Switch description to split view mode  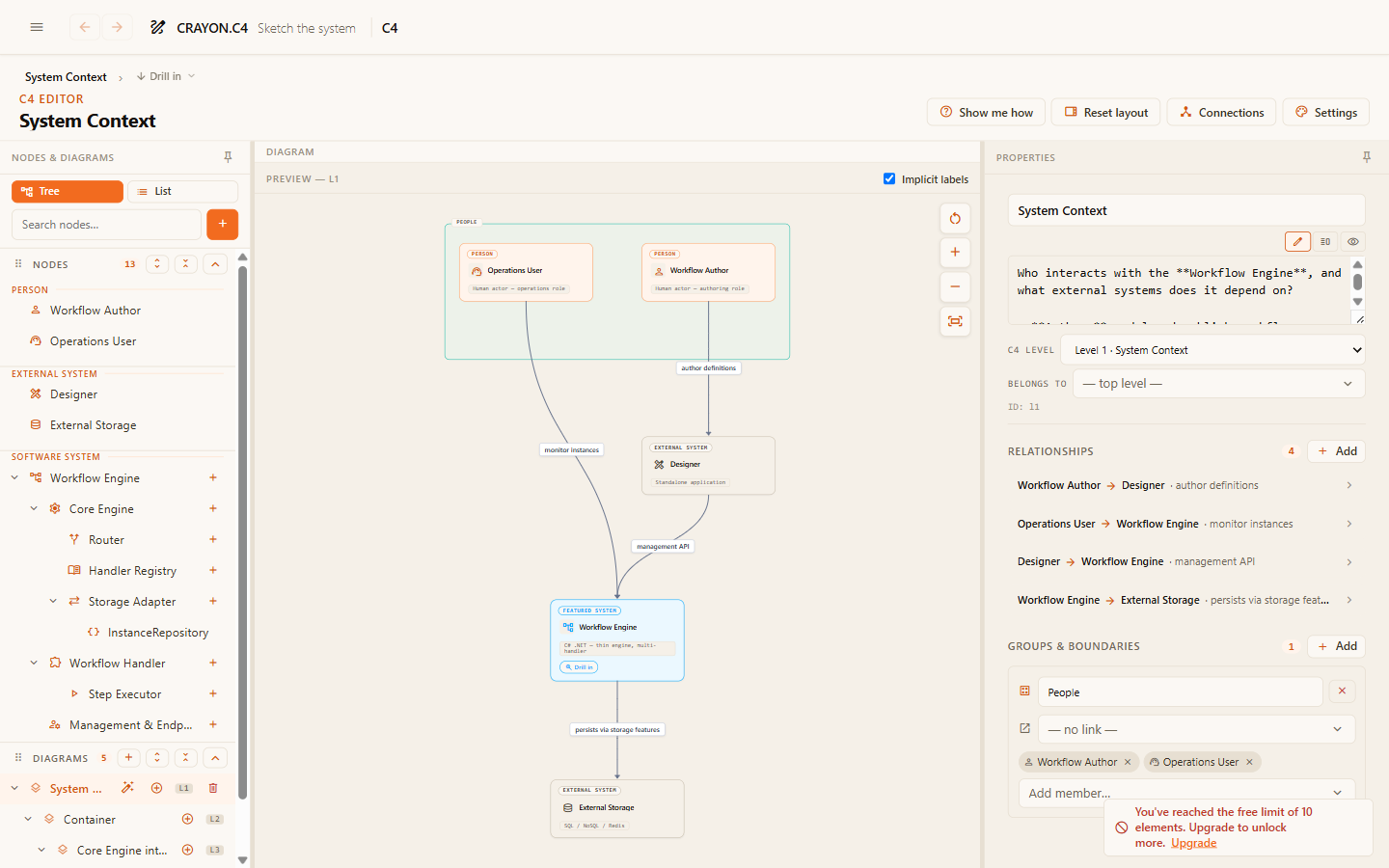pyautogui.click(x=1325, y=242)
